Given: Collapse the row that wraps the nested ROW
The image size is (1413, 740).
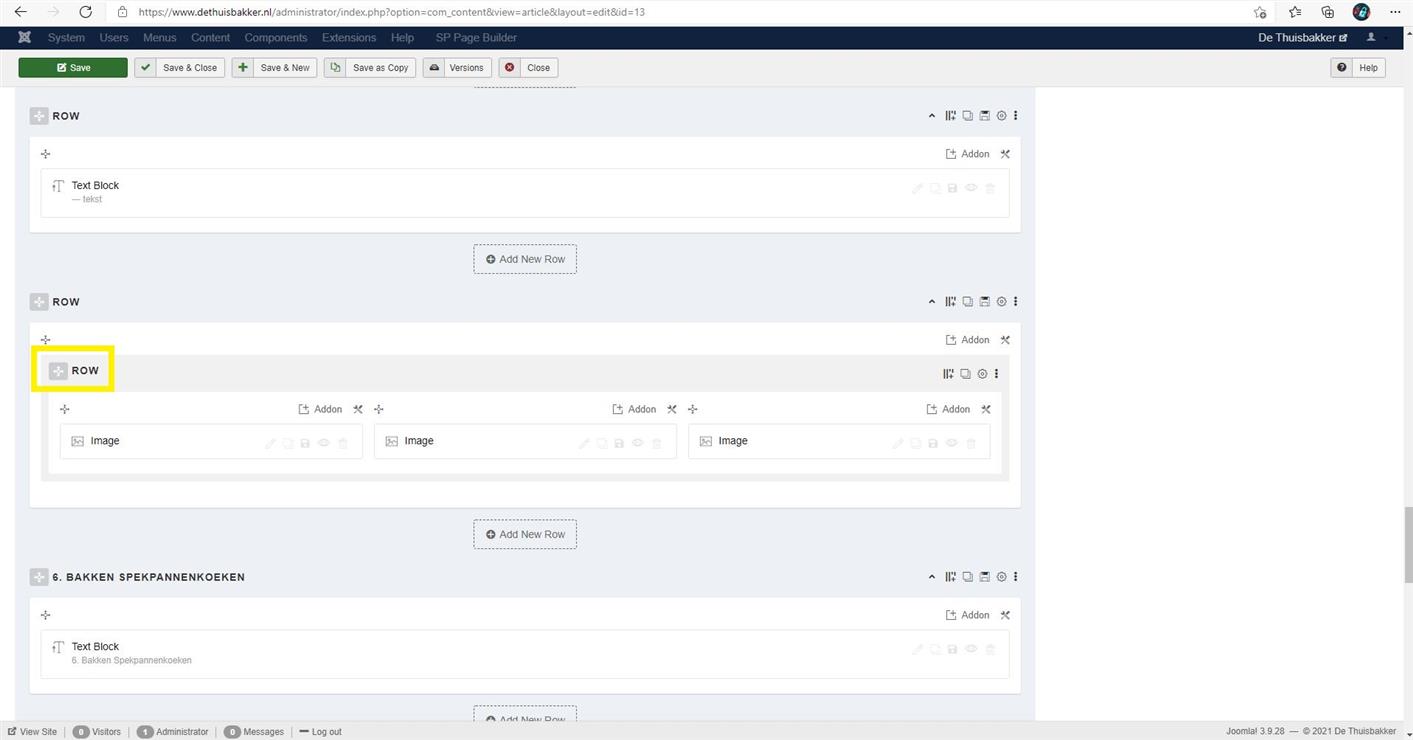Looking at the screenshot, I should pyautogui.click(x=932, y=302).
